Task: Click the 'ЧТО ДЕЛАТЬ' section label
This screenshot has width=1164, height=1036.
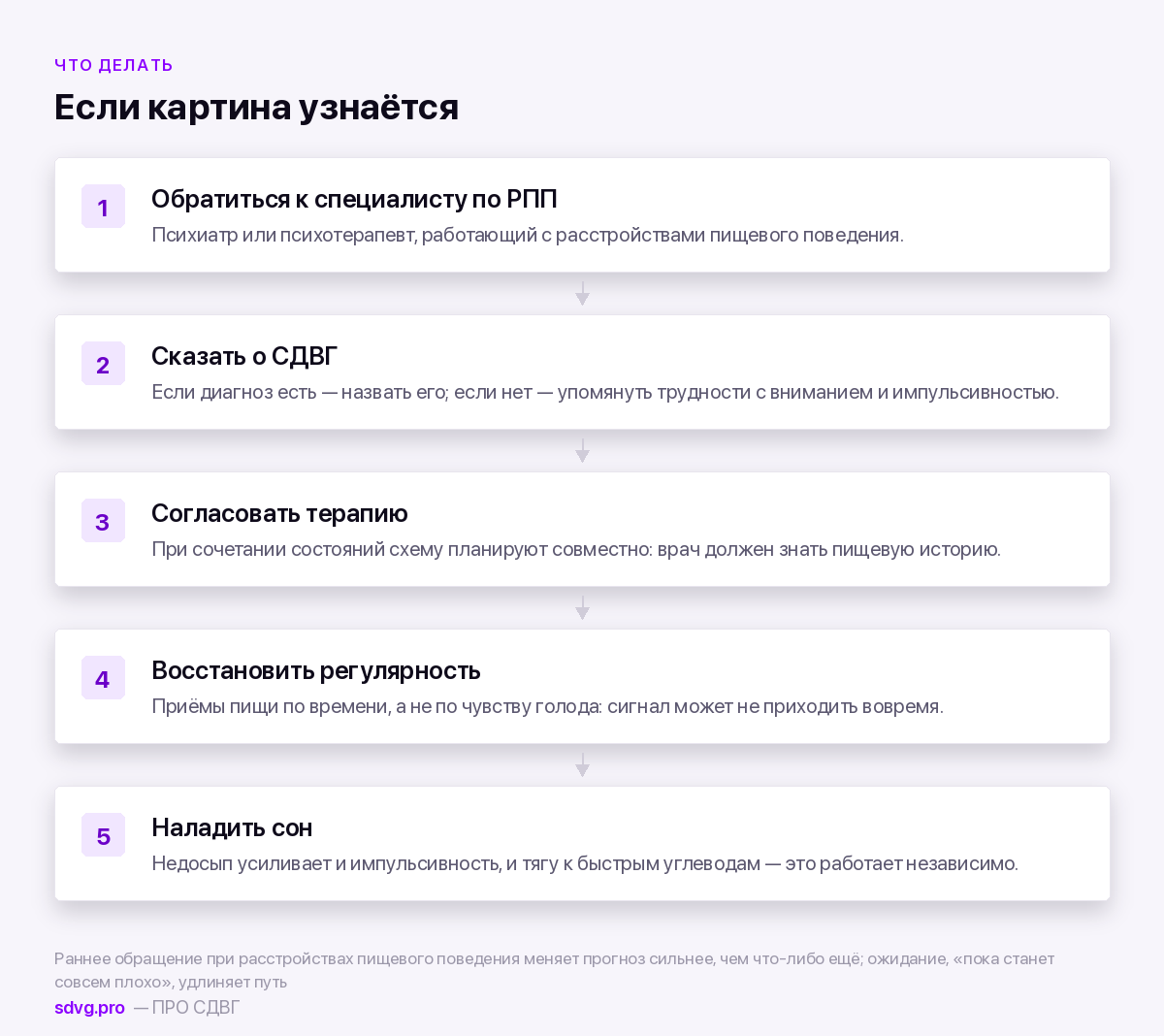Action: (113, 65)
